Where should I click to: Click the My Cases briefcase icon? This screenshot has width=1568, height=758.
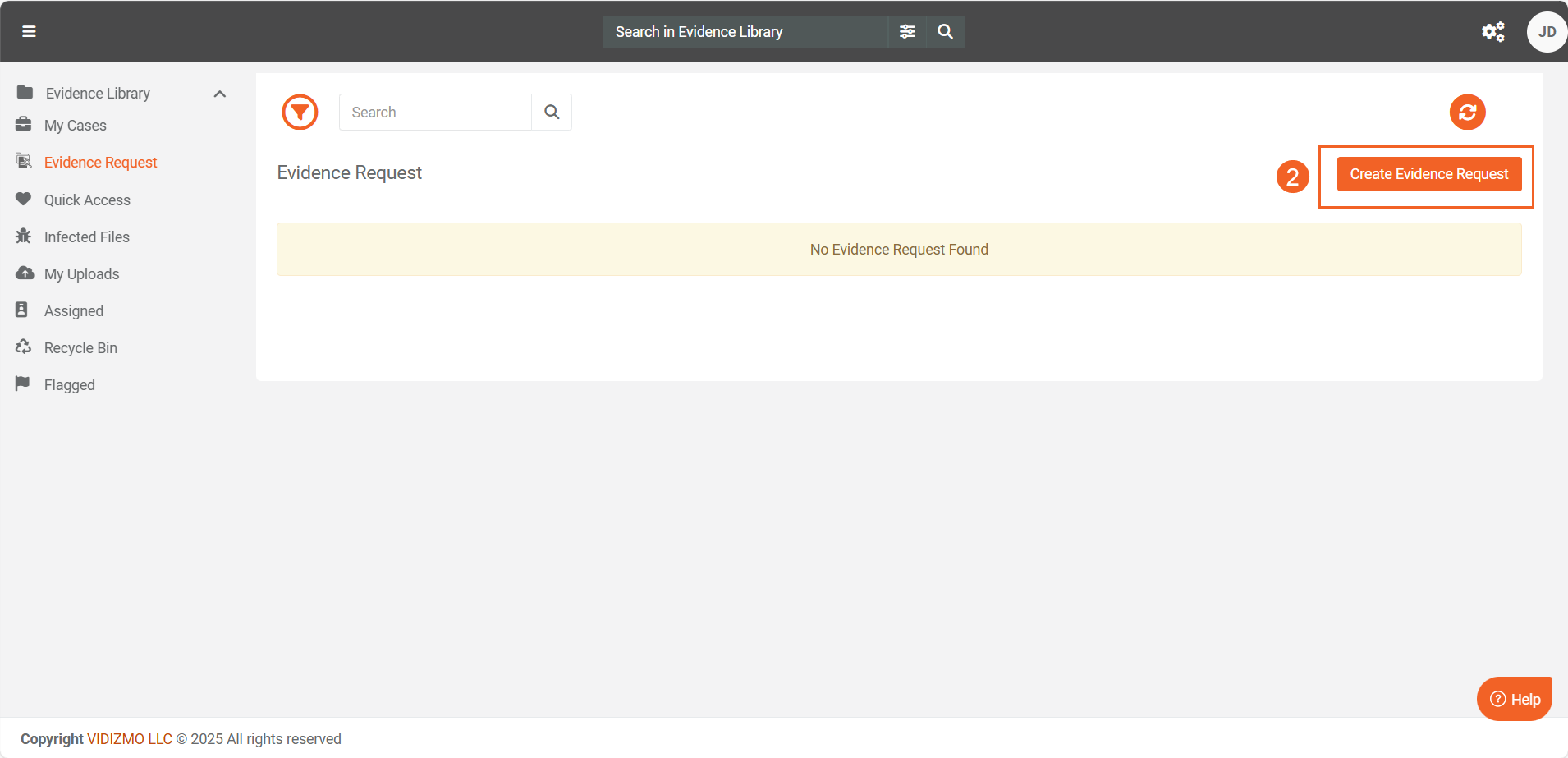[x=25, y=125]
